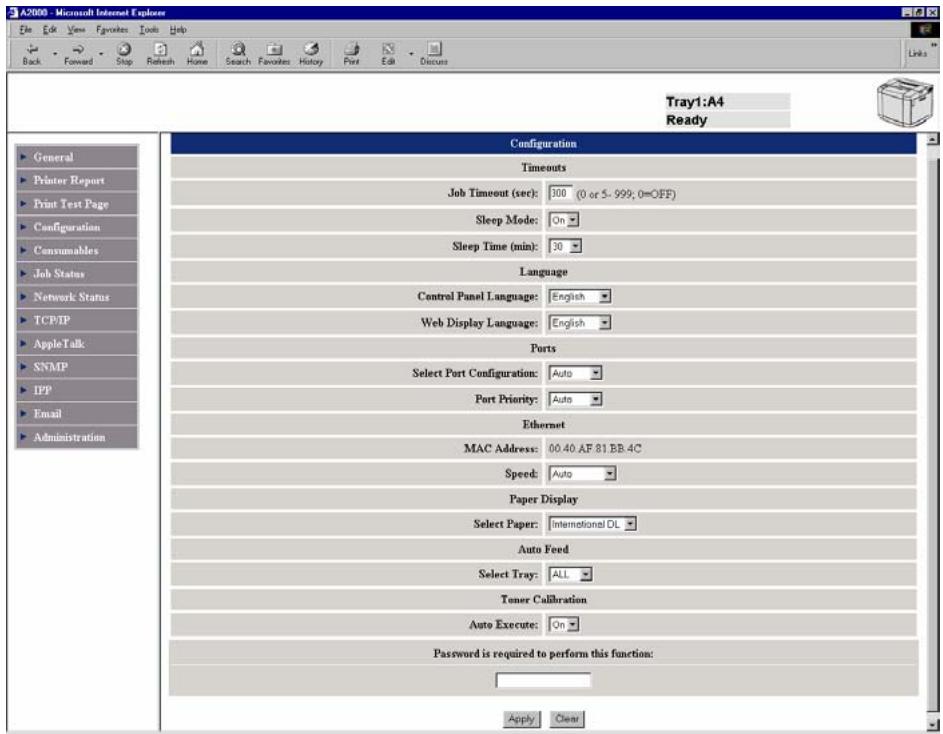Click the Job Timeout input field
Image resolution: width=943 pixels, height=734 pixels.
pos(560,193)
